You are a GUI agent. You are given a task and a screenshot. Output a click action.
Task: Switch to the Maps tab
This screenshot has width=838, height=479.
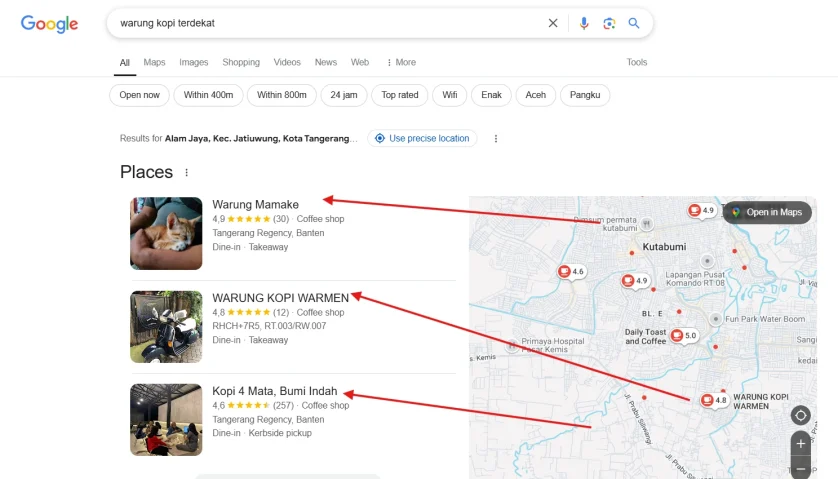coord(154,62)
